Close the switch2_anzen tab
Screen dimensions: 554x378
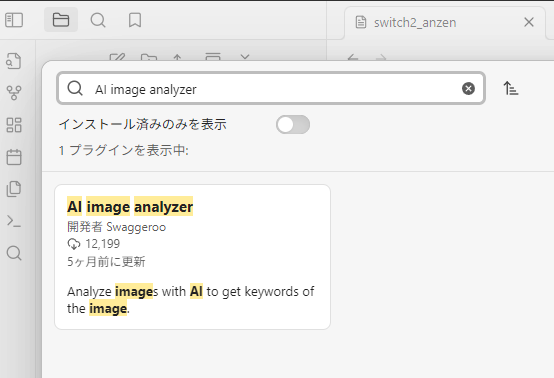pyautogui.click(x=529, y=22)
